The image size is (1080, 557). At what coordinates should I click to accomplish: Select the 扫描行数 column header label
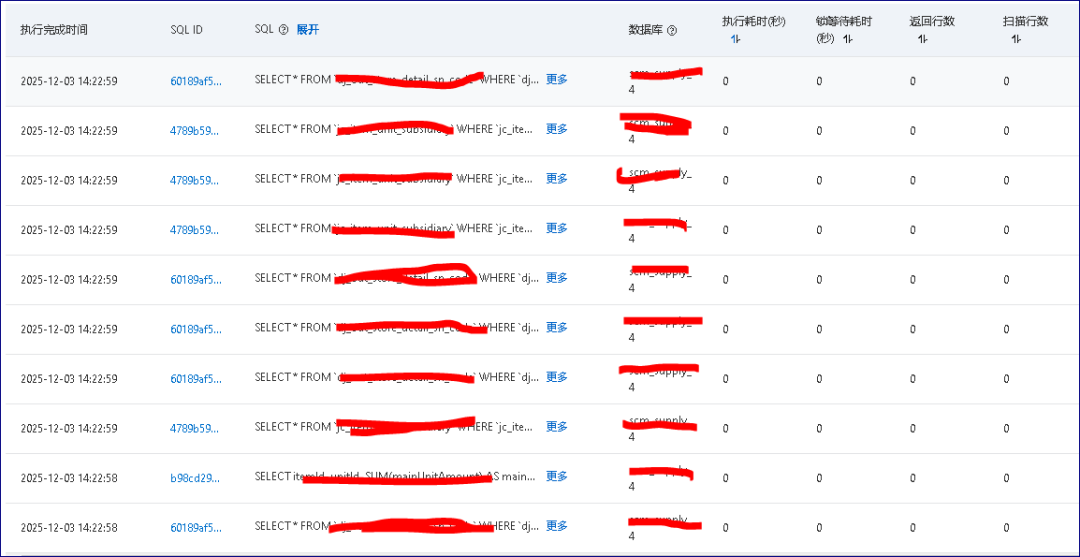point(1026,21)
